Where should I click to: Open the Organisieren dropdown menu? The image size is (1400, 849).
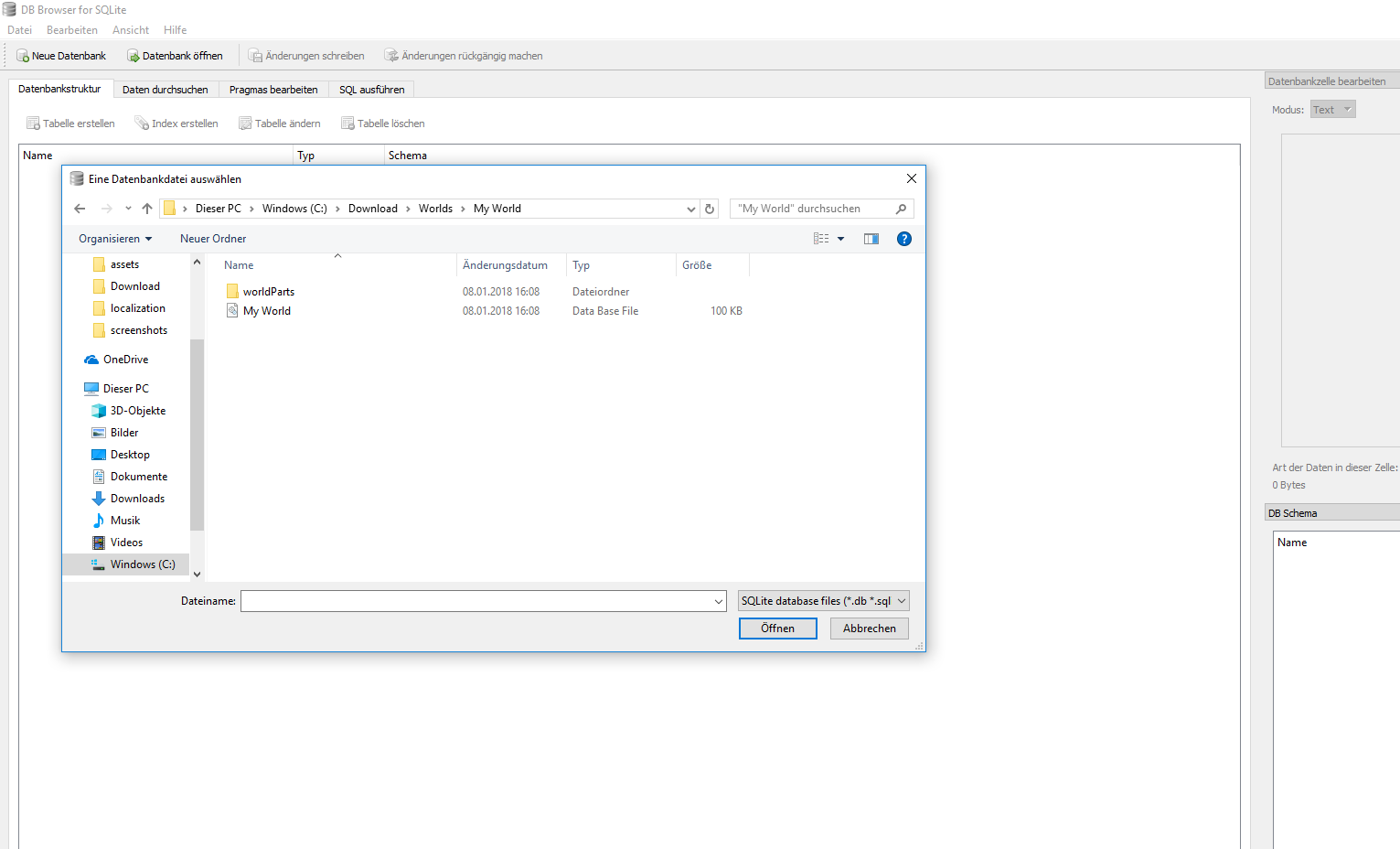pyautogui.click(x=115, y=239)
